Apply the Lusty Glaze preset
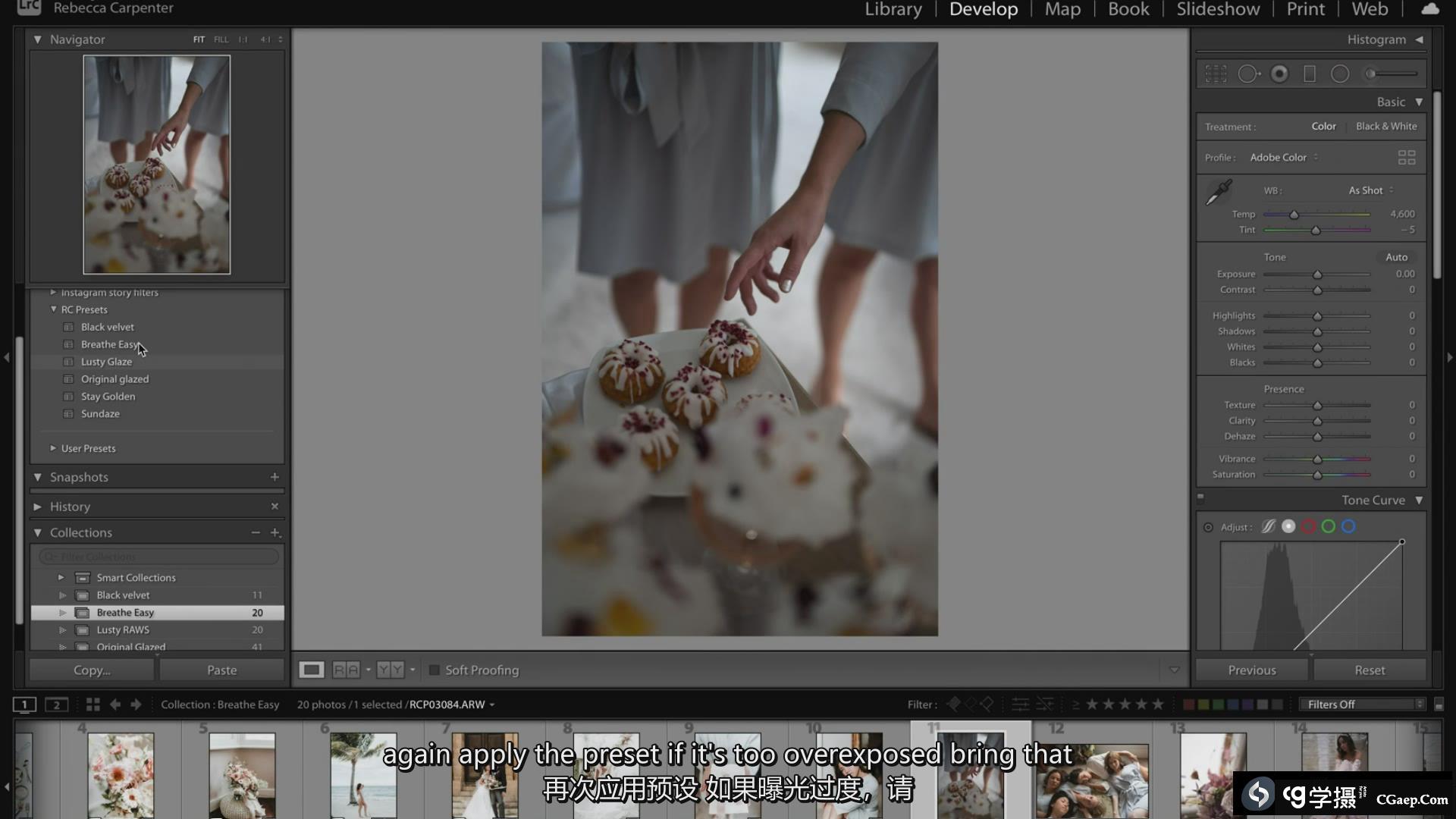The image size is (1456, 819). click(x=106, y=362)
